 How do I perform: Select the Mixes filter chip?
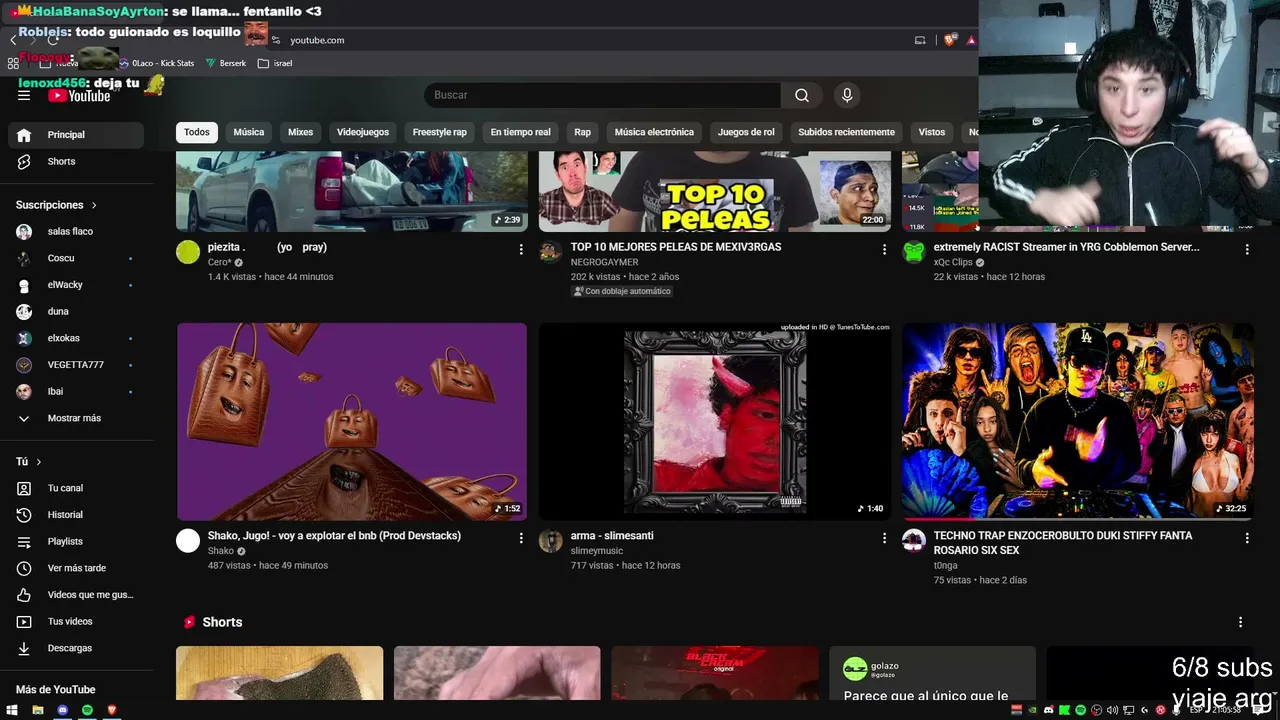point(300,132)
